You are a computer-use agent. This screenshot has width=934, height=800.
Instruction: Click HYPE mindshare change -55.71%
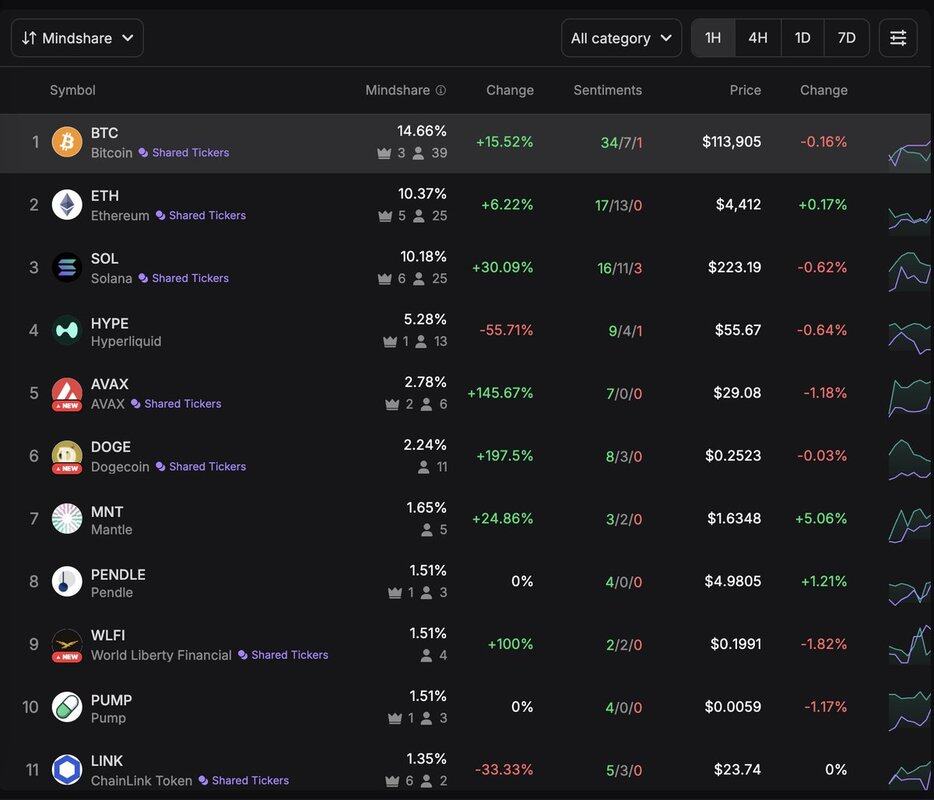click(506, 330)
